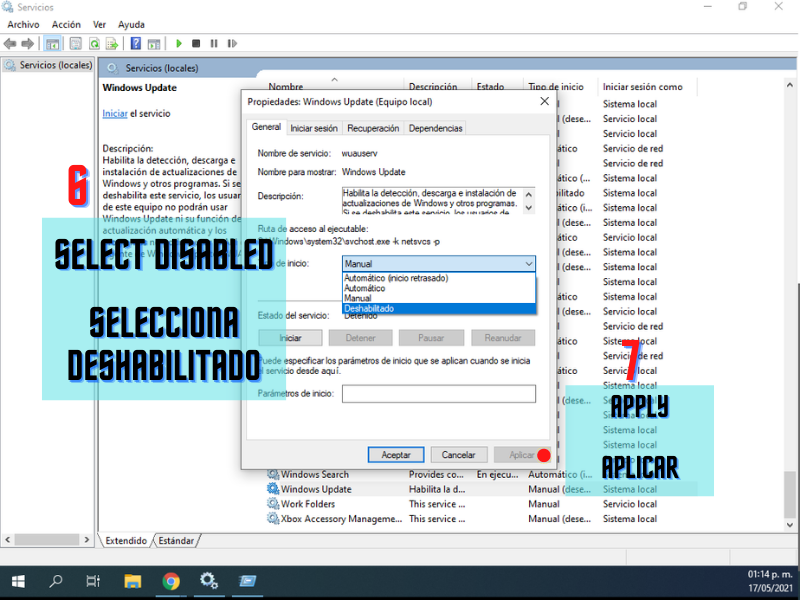The width and height of the screenshot is (800, 600).
Task: Select Servicios (locales) in the left tree
Action: coord(49,65)
